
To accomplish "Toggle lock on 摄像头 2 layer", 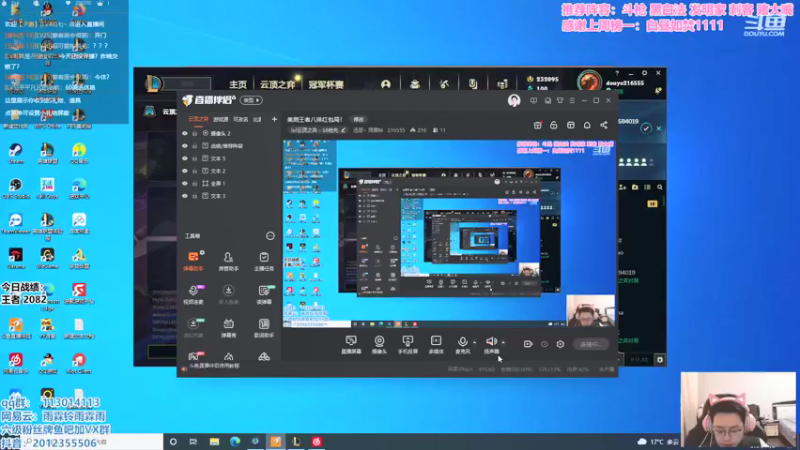I will click(194, 133).
